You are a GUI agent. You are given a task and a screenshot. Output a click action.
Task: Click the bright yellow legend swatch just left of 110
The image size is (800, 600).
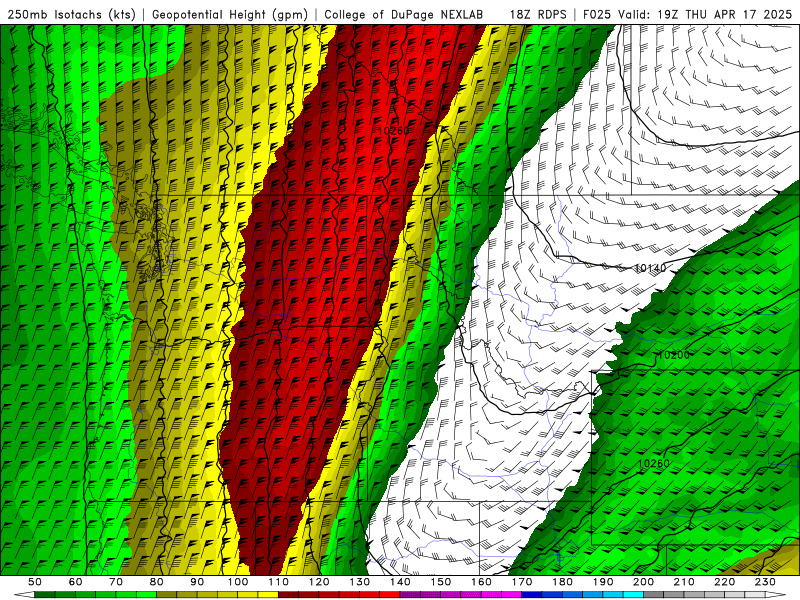[268, 595]
